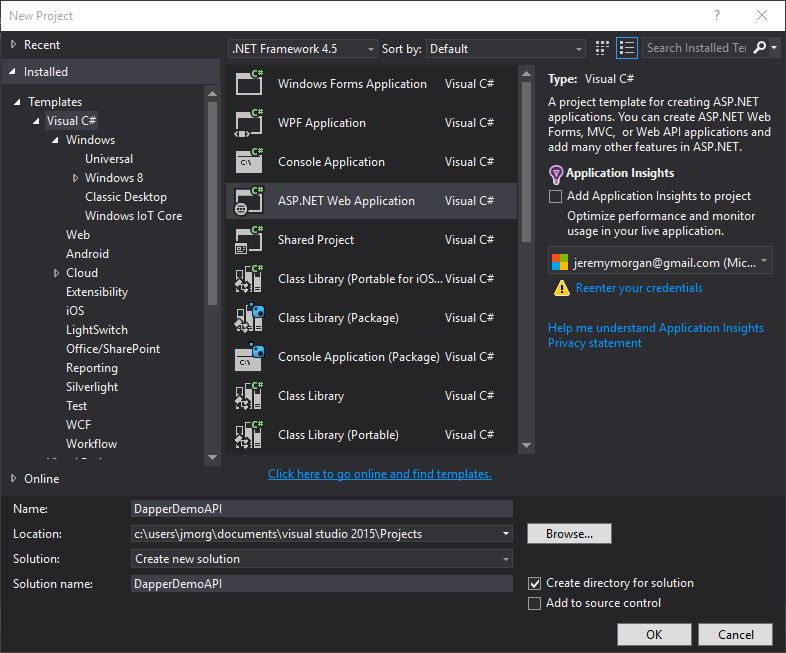
Task: Select Universal under Windows
Action: 109,159
